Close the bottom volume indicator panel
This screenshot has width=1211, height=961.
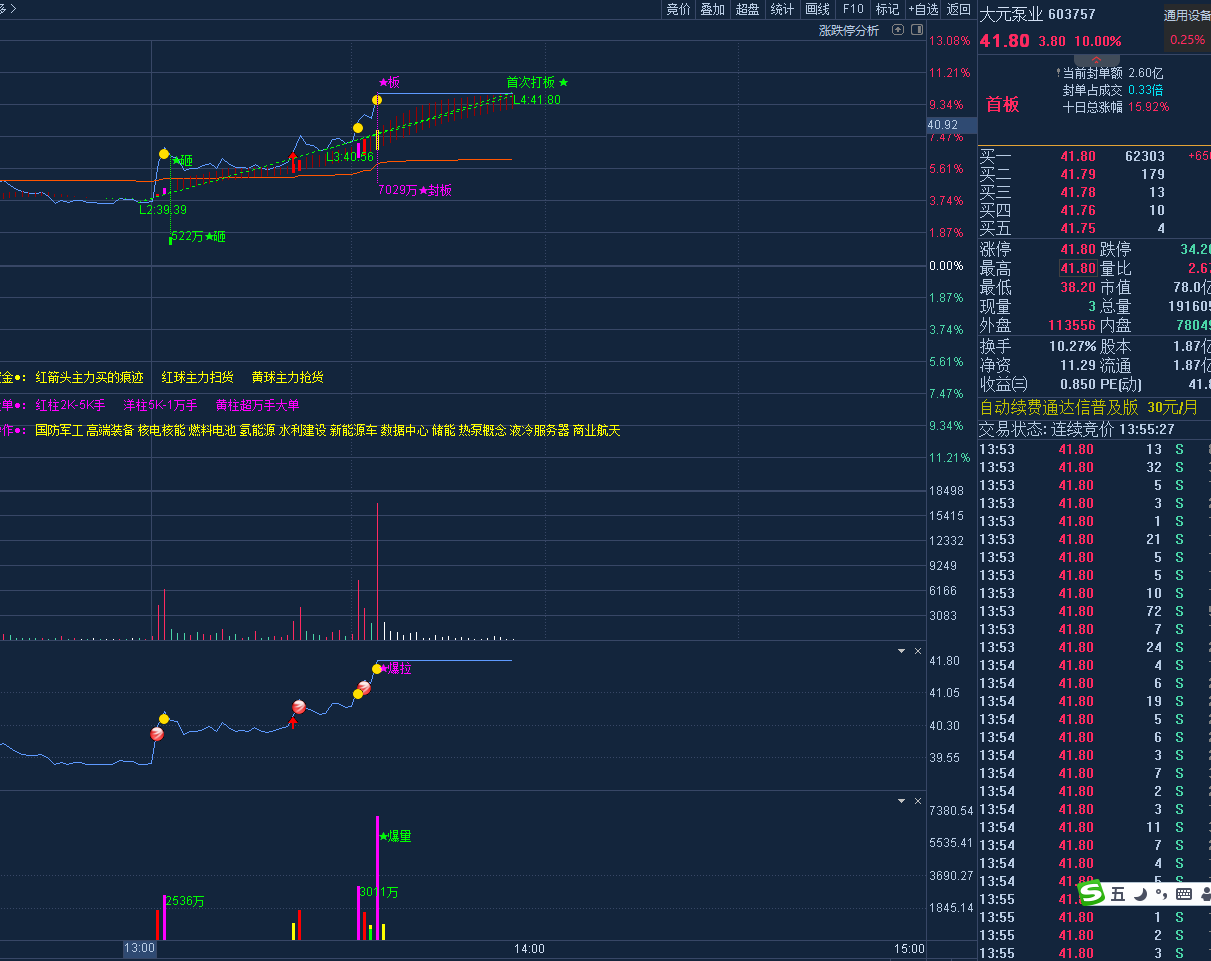click(917, 801)
